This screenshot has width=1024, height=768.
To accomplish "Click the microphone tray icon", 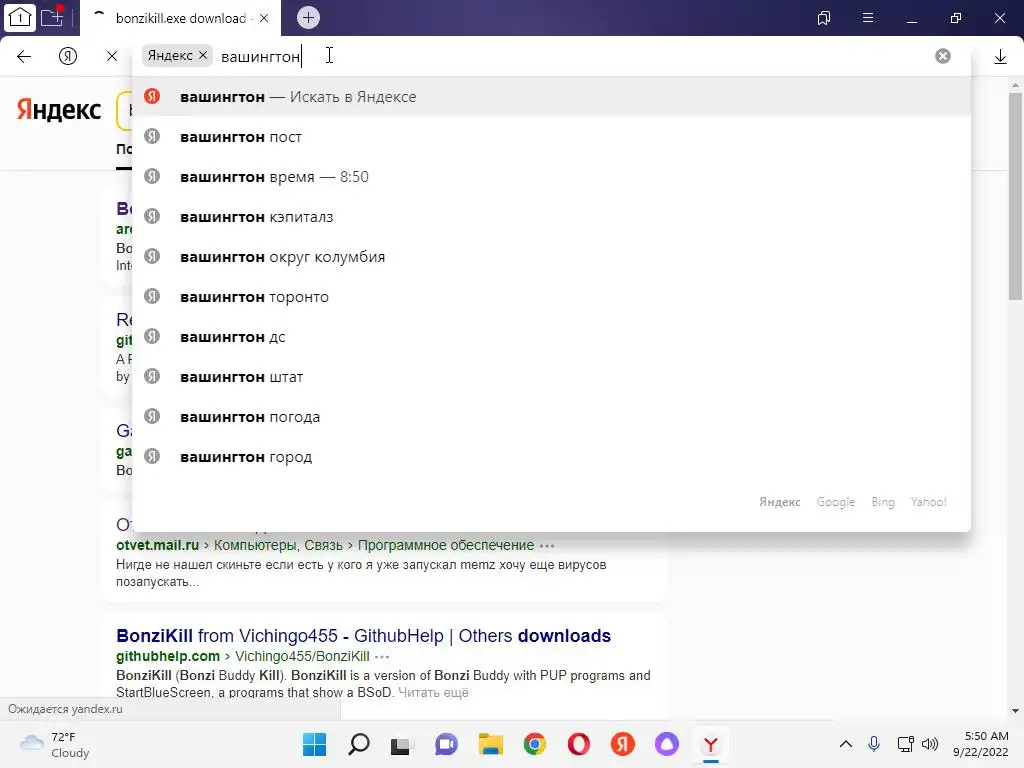I will click(x=874, y=744).
